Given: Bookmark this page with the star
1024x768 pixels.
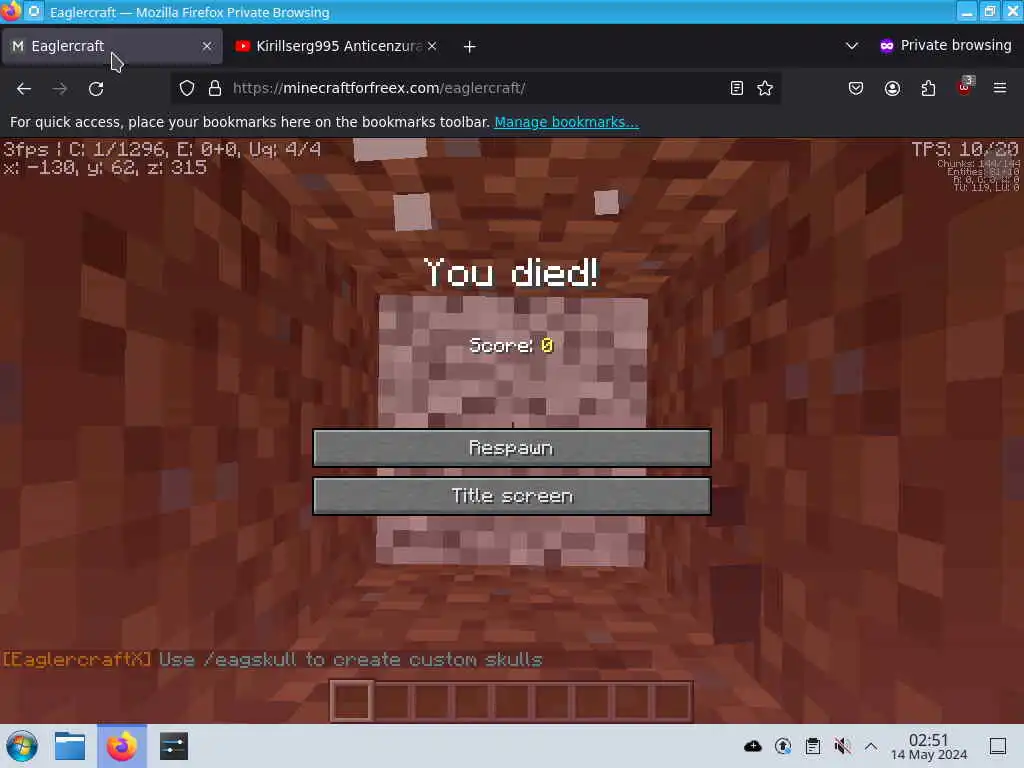Looking at the screenshot, I should pyautogui.click(x=765, y=88).
